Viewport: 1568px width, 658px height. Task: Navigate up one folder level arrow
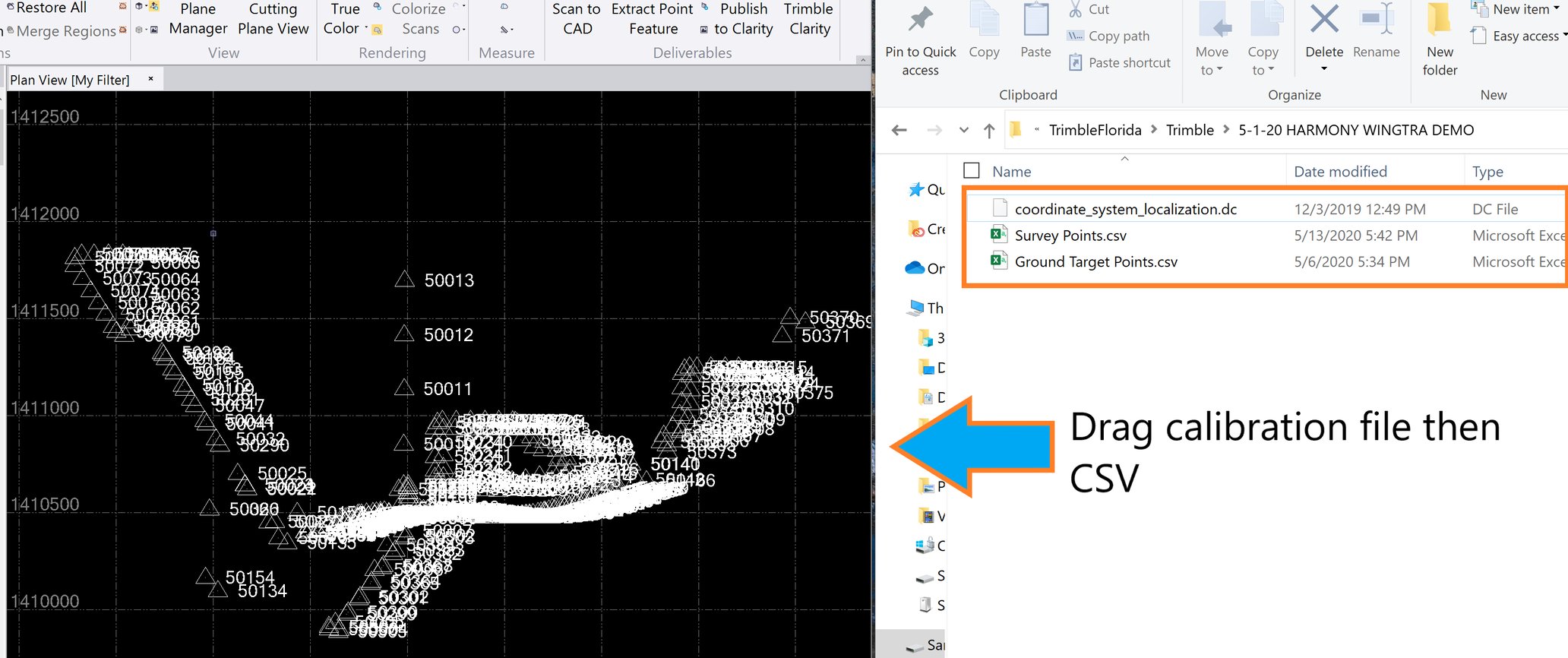(x=989, y=131)
